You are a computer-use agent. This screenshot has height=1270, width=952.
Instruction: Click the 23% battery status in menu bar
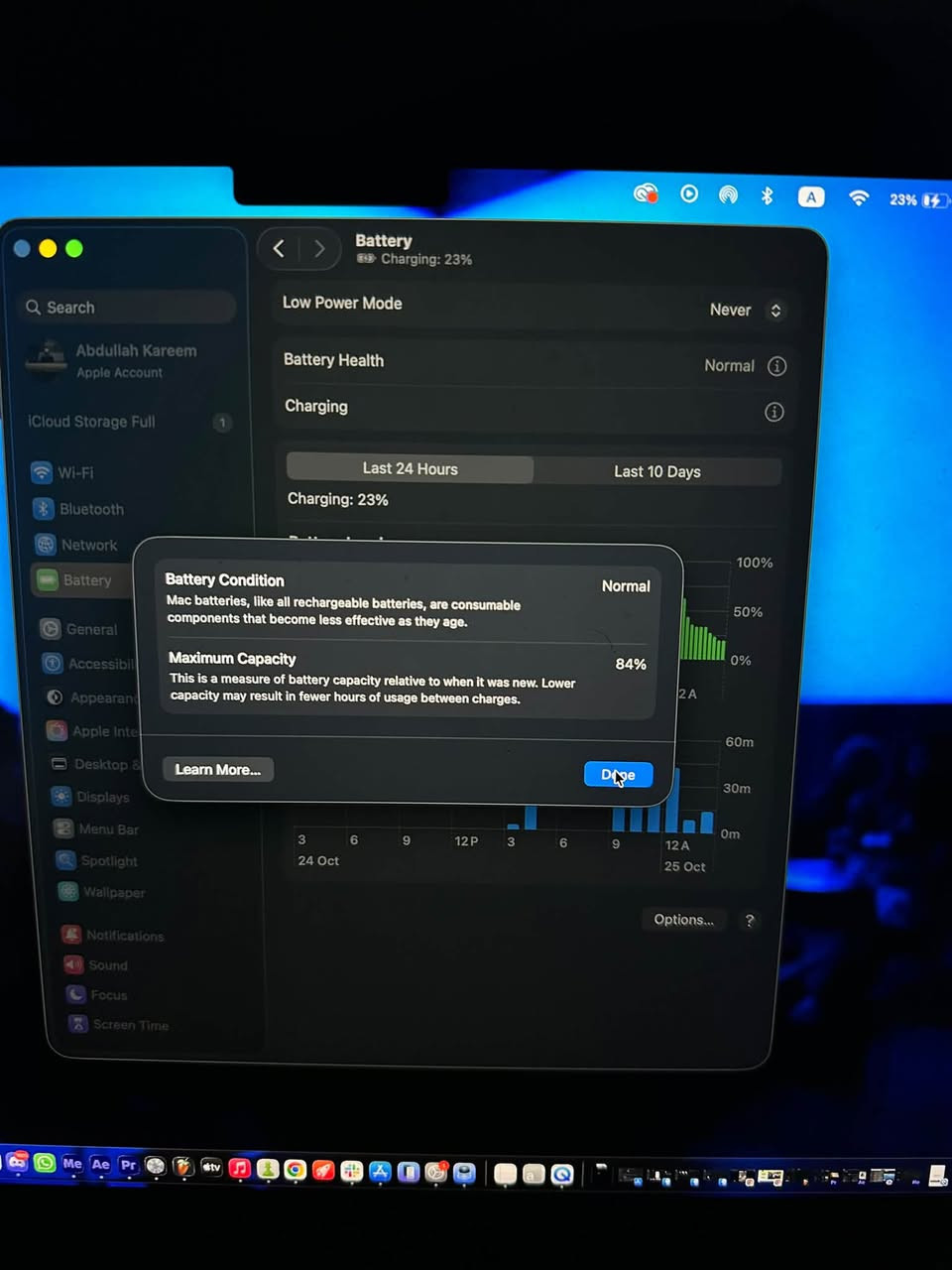click(x=918, y=200)
